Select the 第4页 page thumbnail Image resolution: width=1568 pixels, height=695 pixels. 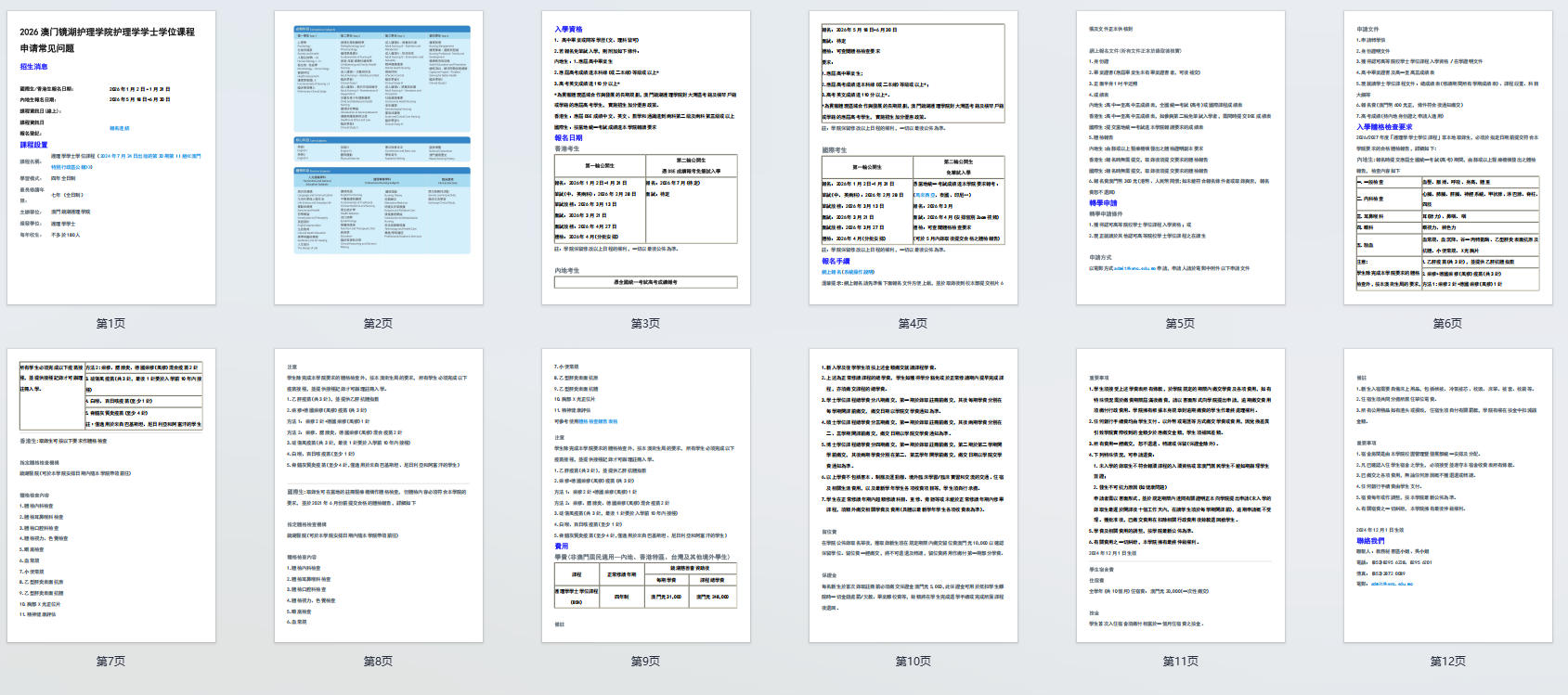914,158
